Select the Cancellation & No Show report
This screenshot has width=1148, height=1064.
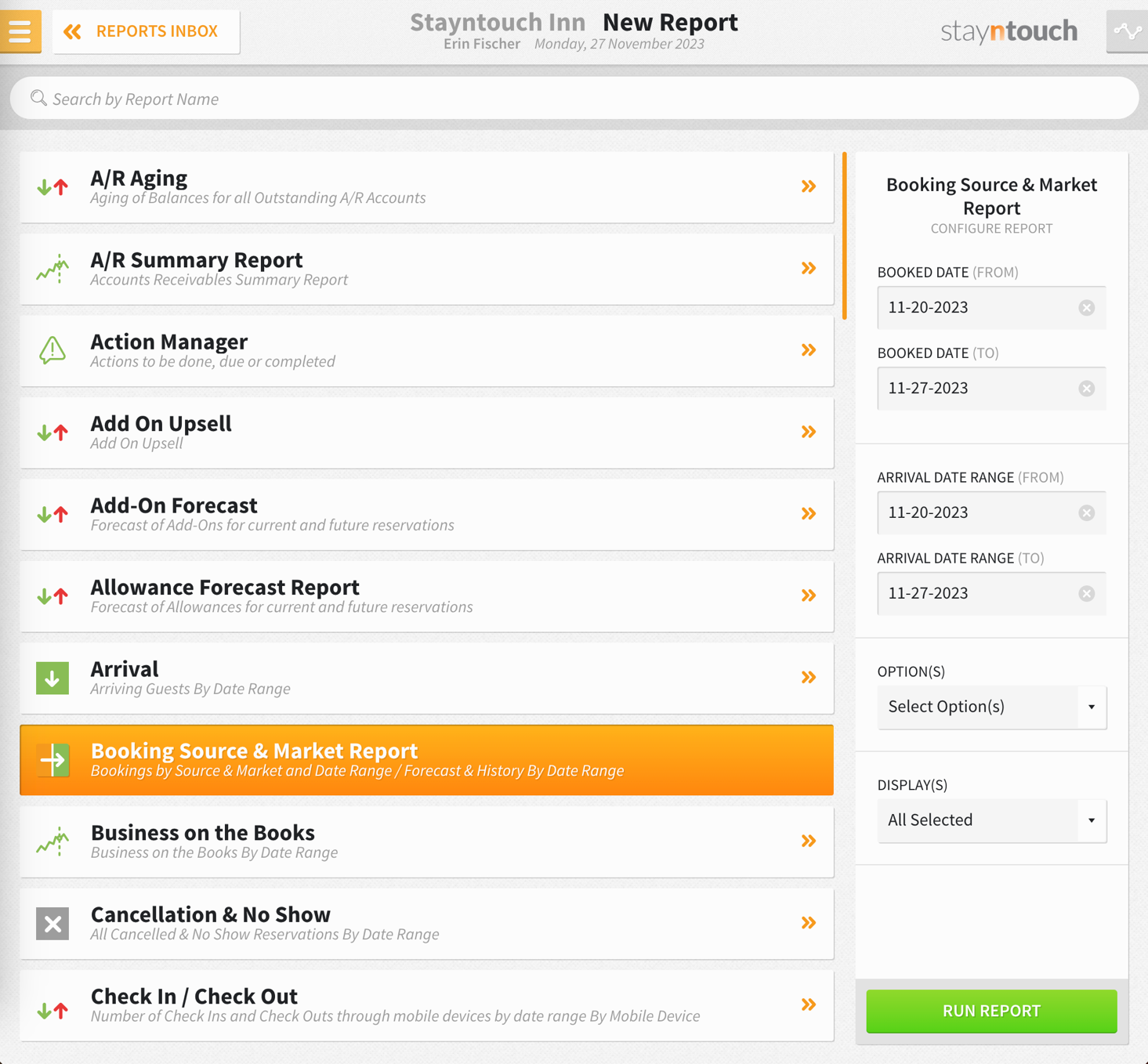click(x=427, y=924)
